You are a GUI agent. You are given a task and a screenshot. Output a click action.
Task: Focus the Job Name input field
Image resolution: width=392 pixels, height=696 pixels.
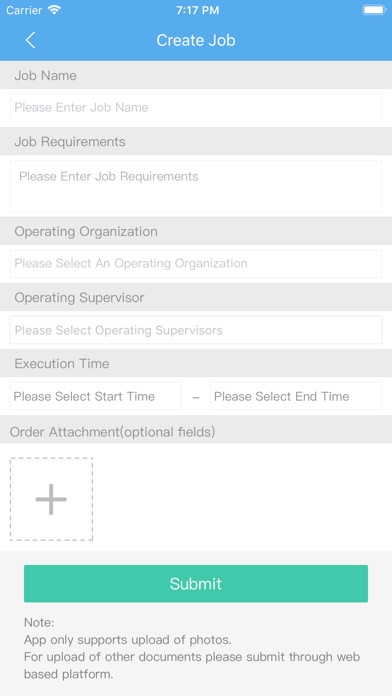pos(196,108)
